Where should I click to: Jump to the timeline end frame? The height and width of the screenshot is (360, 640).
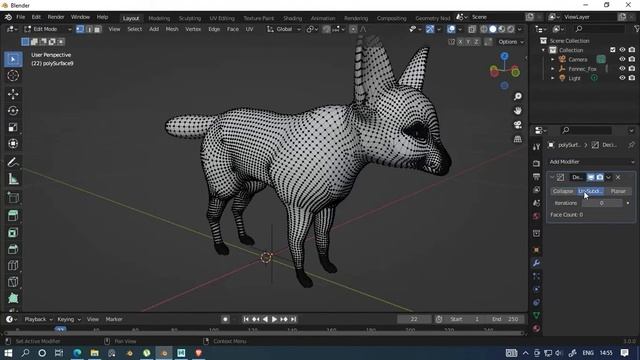coord(293,320)
